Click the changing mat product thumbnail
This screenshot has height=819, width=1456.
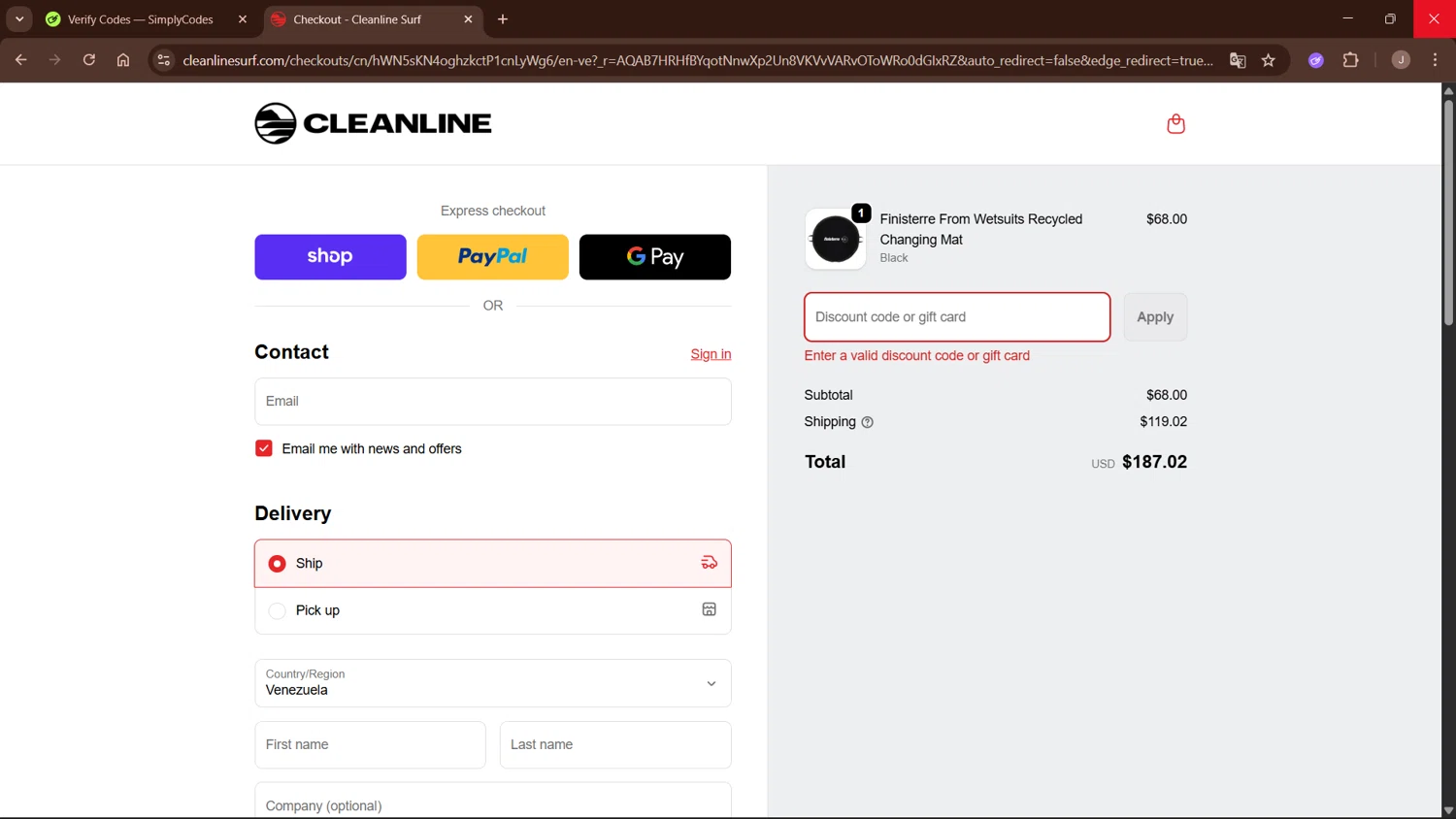[836, 239]
